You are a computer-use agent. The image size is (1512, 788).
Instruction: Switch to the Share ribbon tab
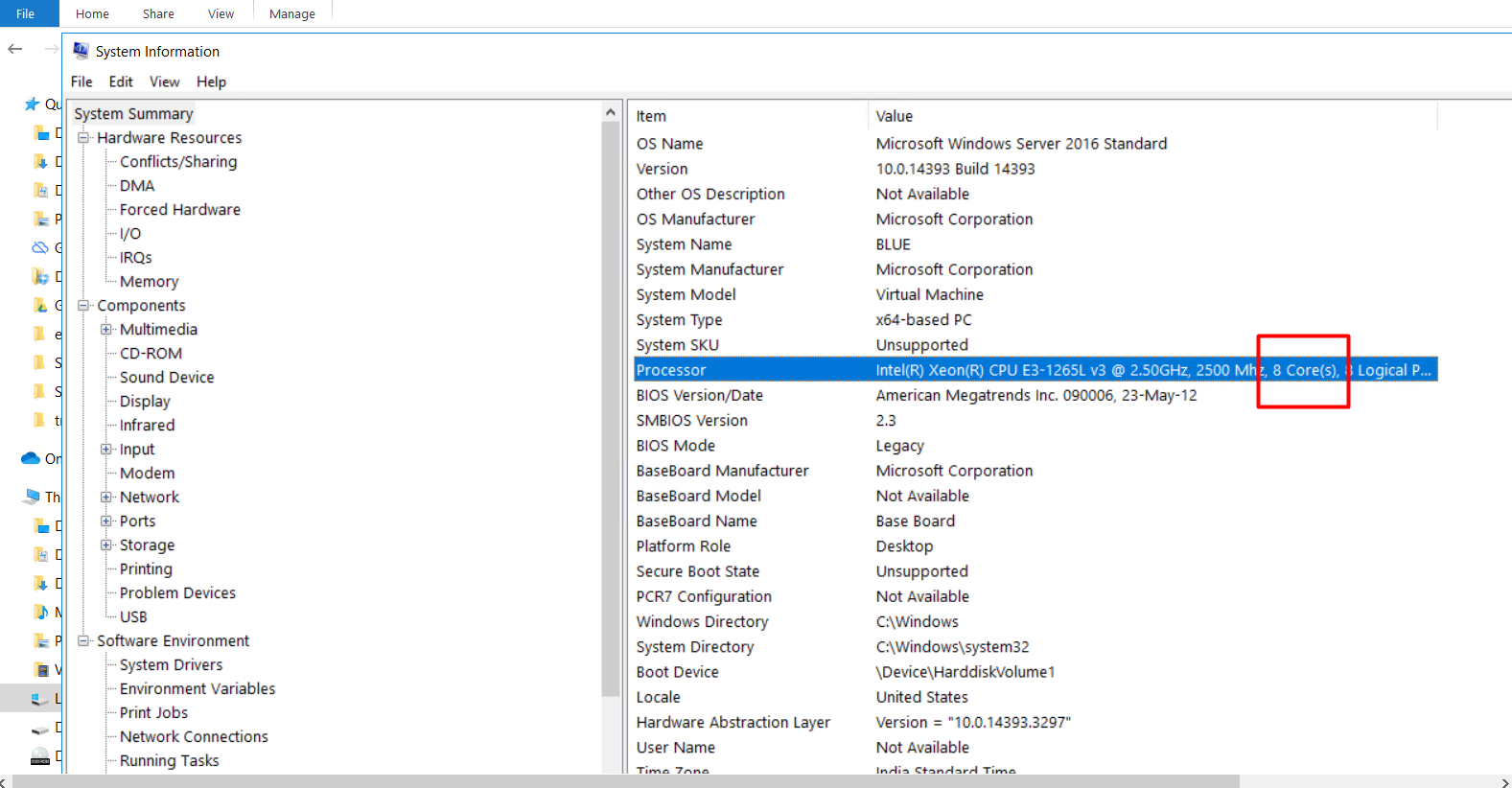point(158,14)
